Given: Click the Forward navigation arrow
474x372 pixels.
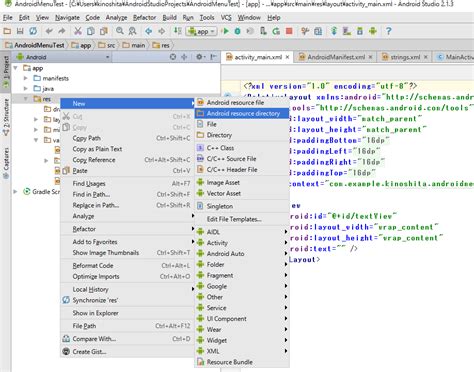Looking at the screenshot, I should (x=161, y=31).
